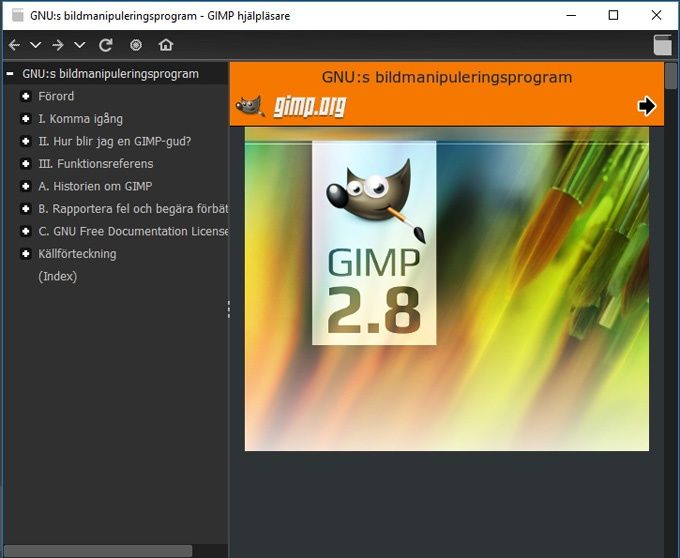Expand C. GNU Free Documentation License
680x558 pixels.
[26, 232]
